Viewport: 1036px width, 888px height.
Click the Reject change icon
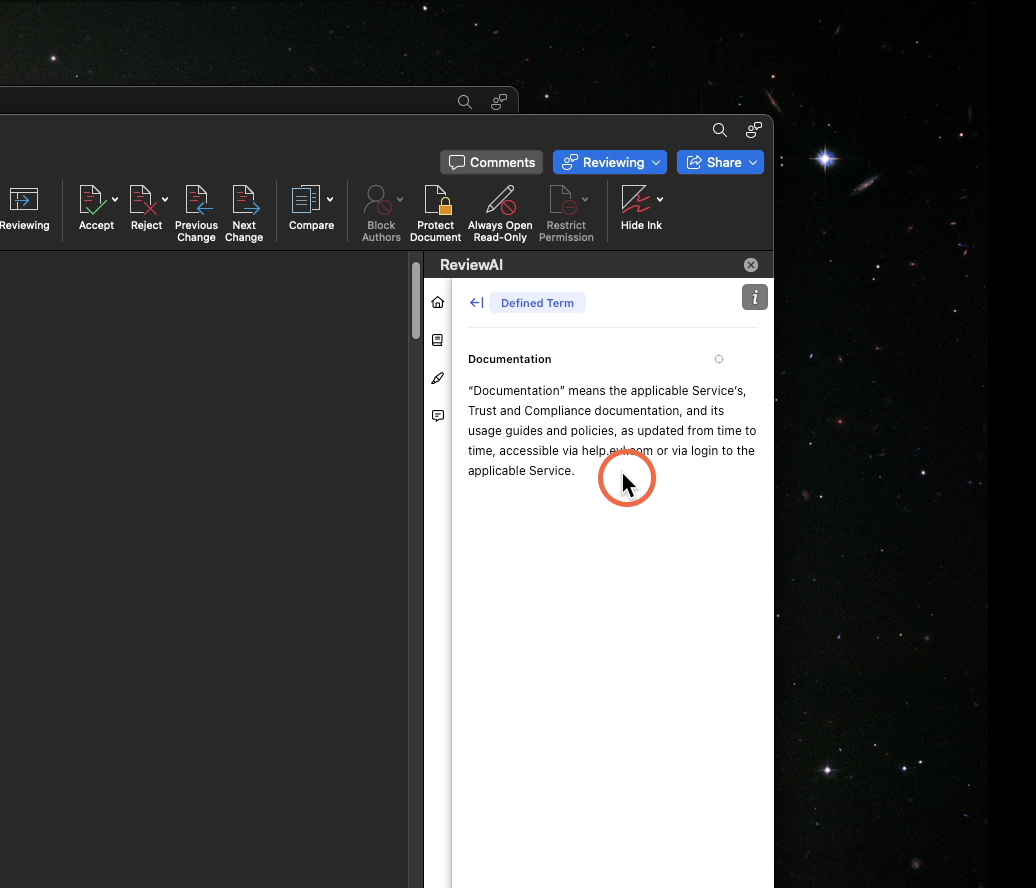pos(143,200)
